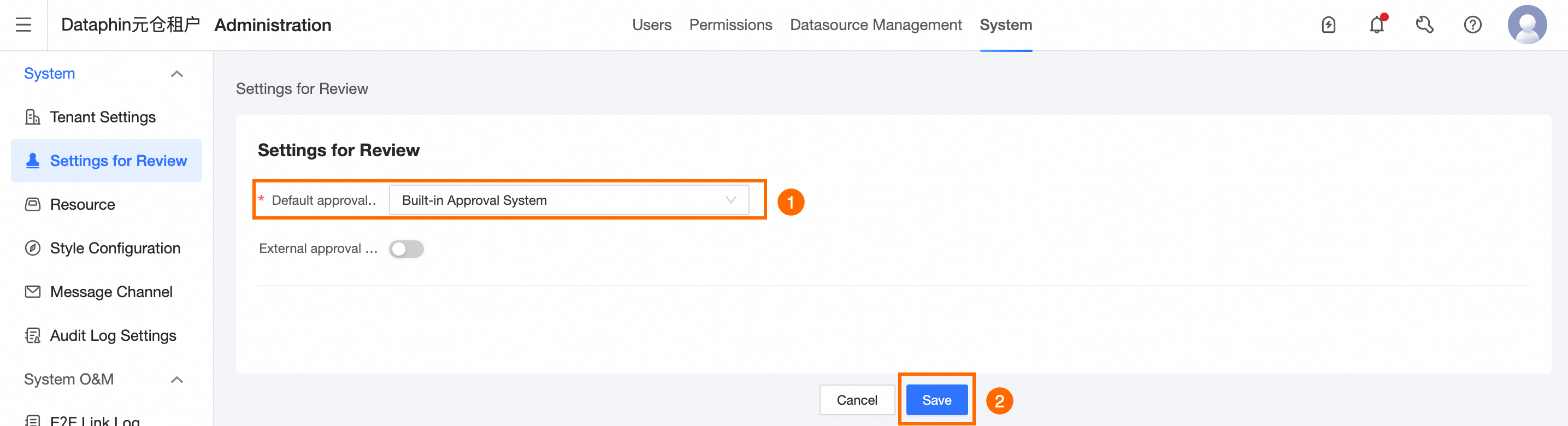Screen dimensions: 1568x426
Task: Open the Default approval system dropdown
Action: (x=569, y=200)
